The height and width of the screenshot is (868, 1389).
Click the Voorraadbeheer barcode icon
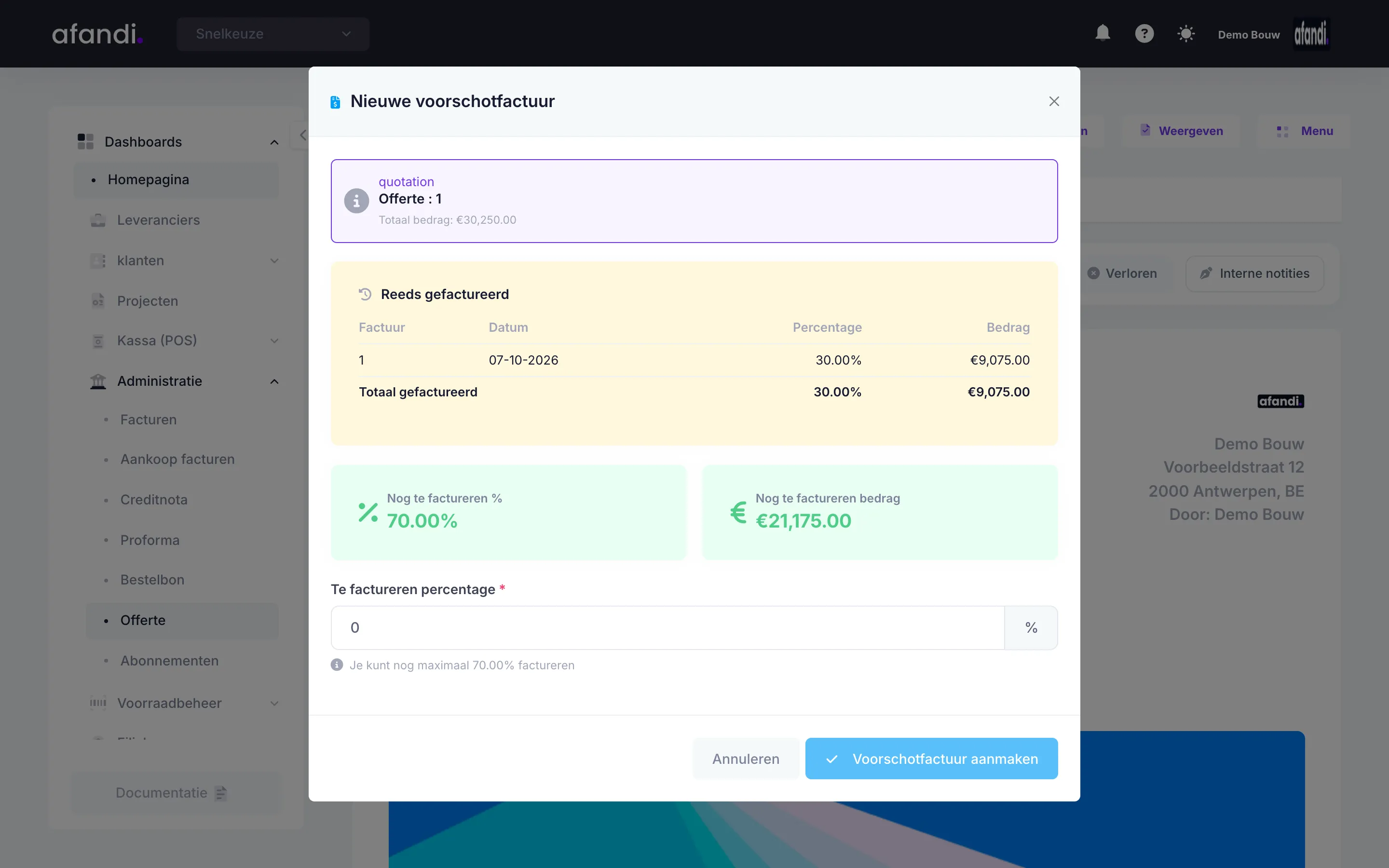point(98,703)
